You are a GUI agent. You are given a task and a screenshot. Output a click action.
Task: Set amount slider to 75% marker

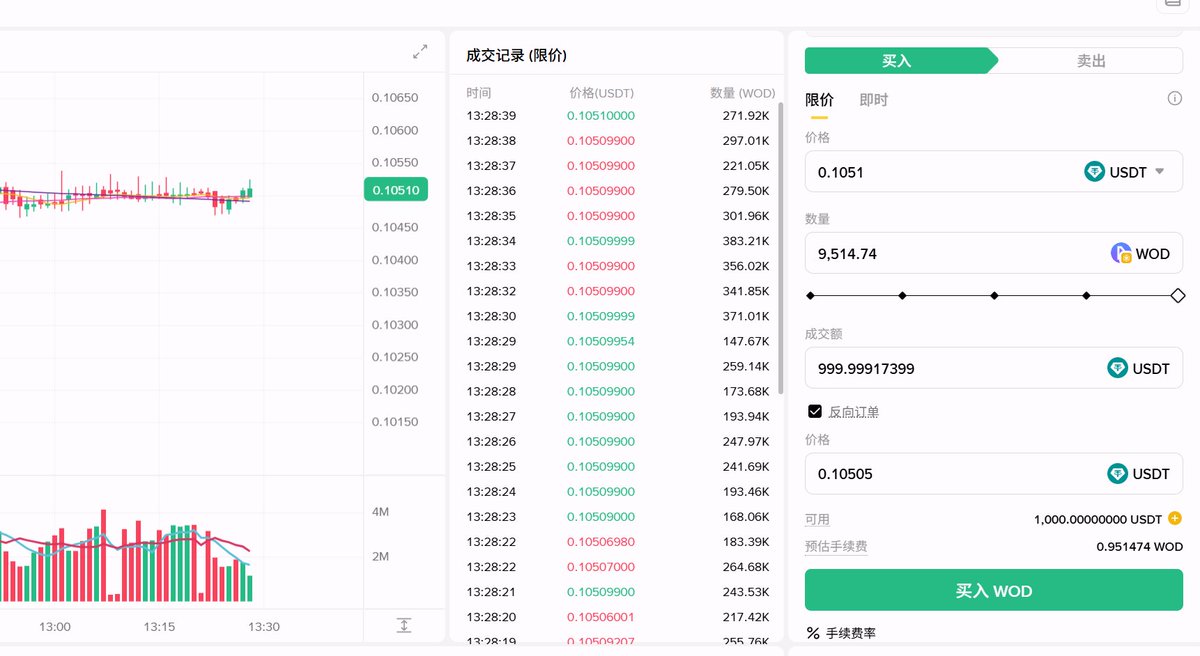pyautogui.click(x=1086, y=296)
